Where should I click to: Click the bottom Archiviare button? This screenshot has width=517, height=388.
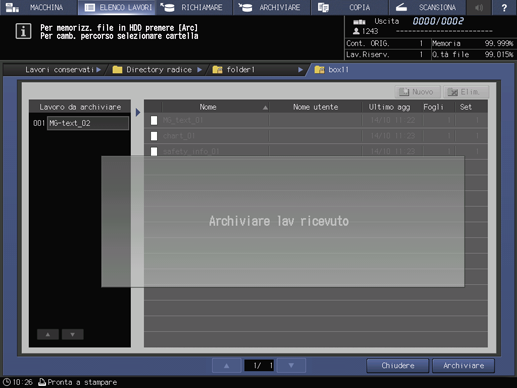pyautogui.click(x=463, y=366)
